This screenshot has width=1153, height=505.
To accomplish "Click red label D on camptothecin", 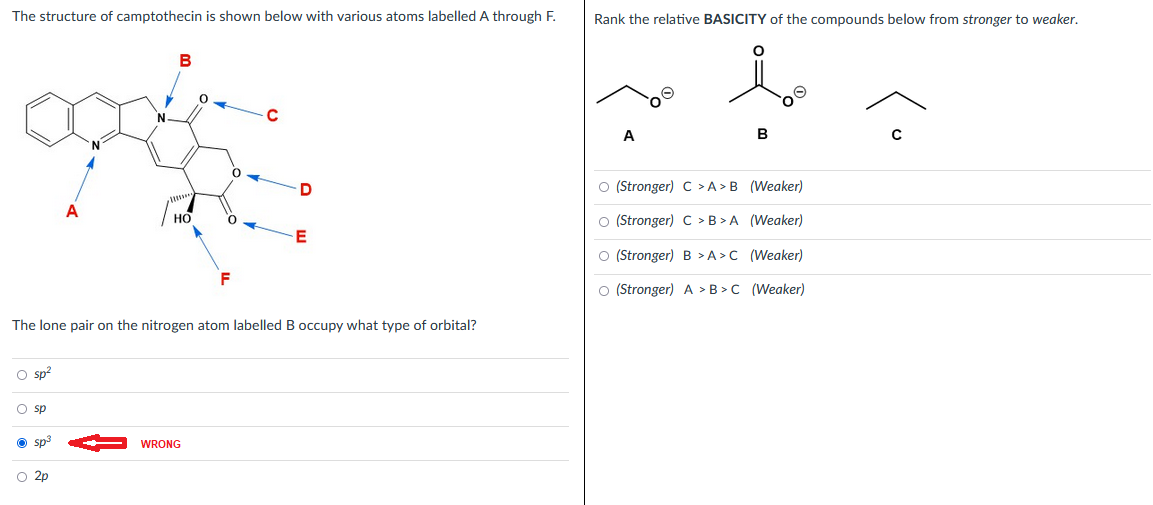I will (305, 190).
